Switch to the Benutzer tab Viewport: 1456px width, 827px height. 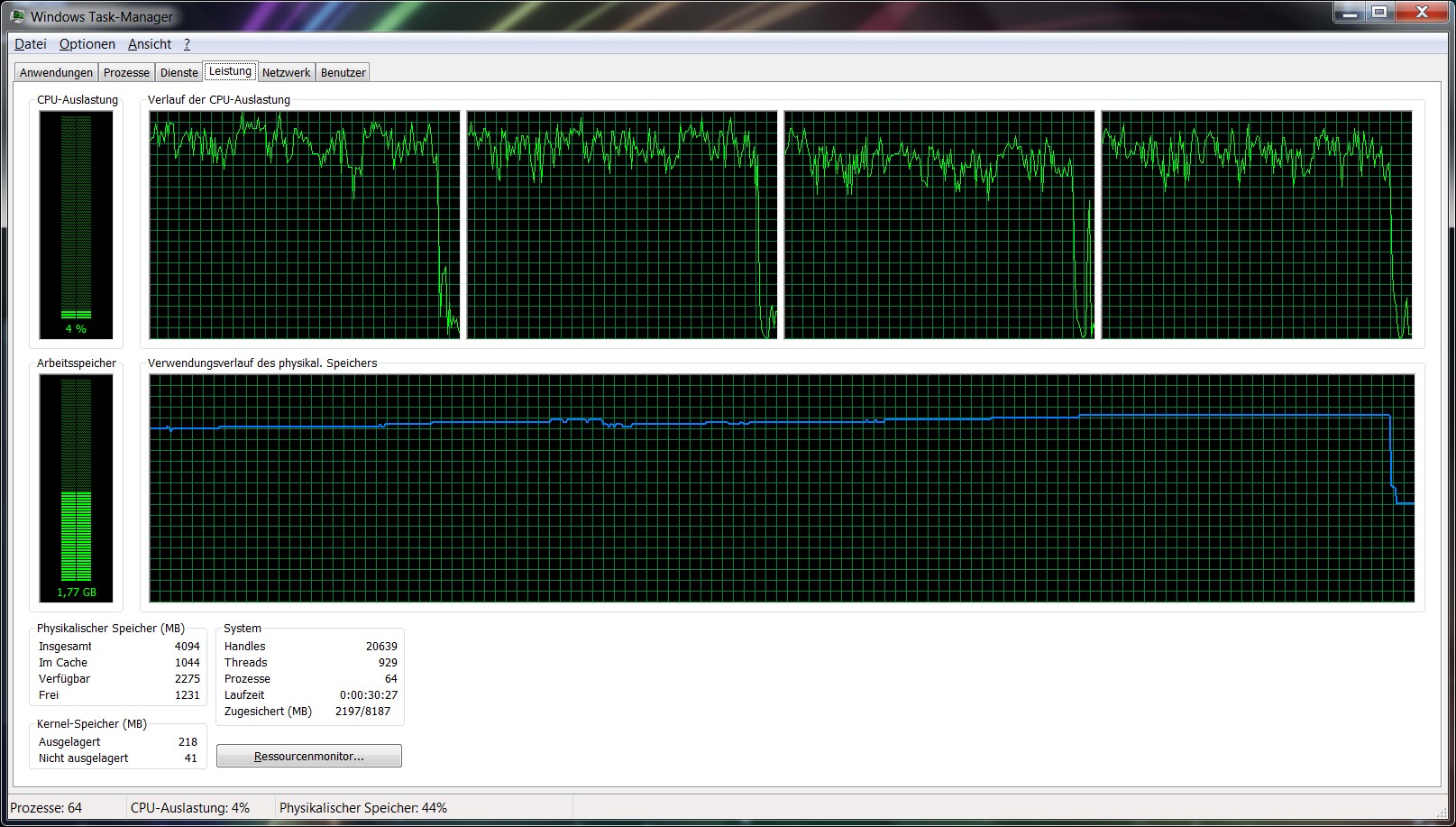(x=343, y=73)
